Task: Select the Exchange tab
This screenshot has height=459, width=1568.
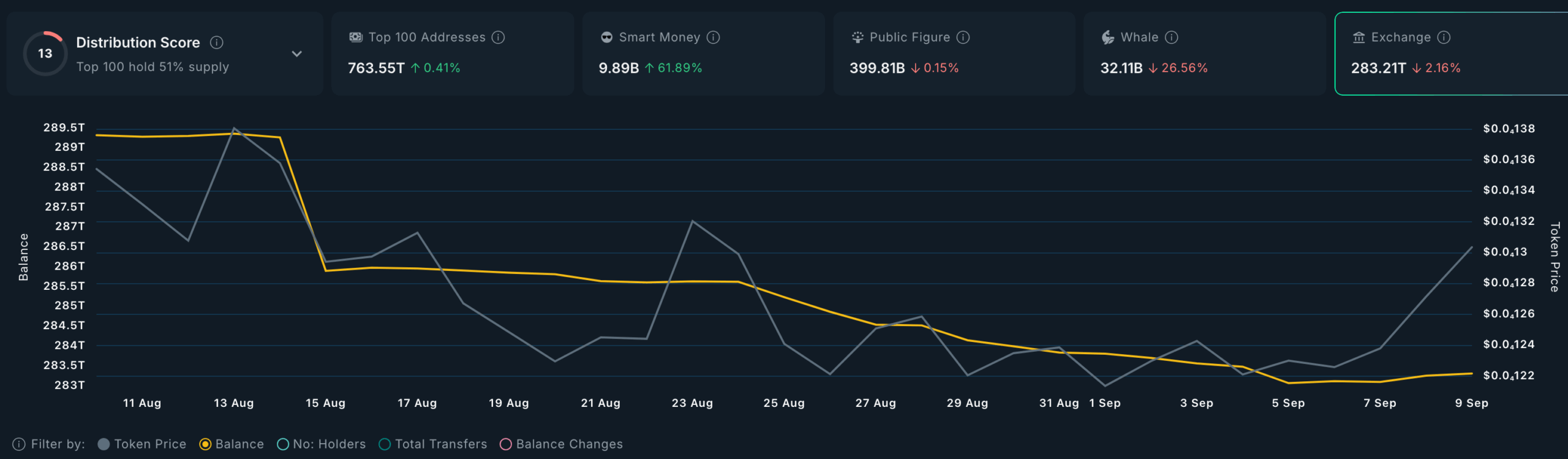Action: pyautogui.click(x=1452, y=53)
